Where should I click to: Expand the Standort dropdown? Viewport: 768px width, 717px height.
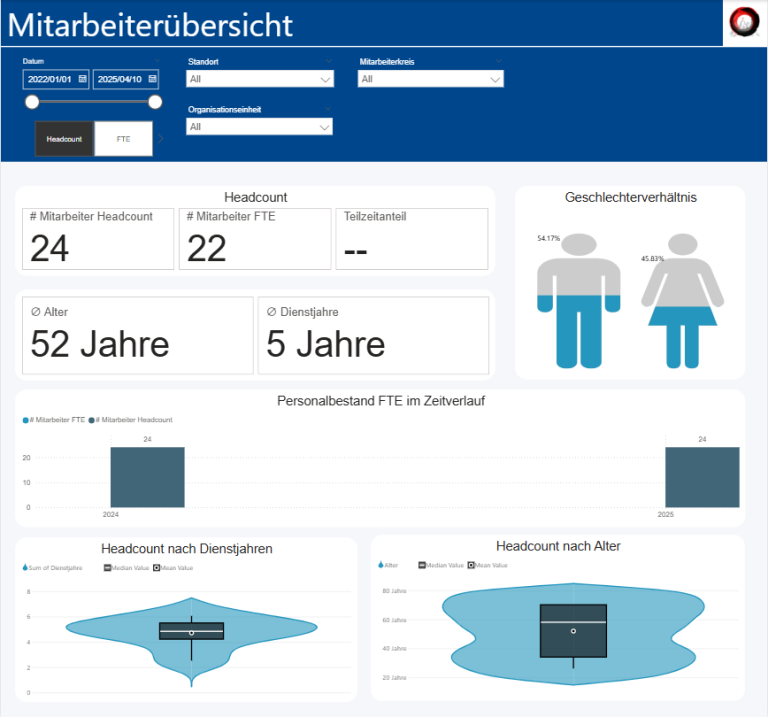(x=324, y=79)
